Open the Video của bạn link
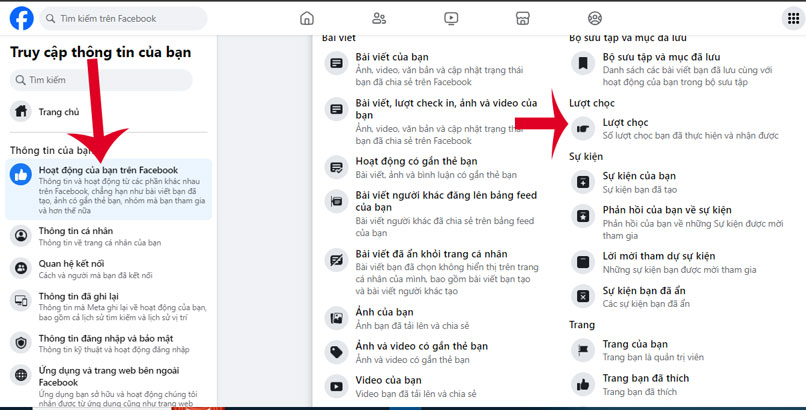Viewport: 806px width, 410px height. pyautogui.click(x=389, y=380)
